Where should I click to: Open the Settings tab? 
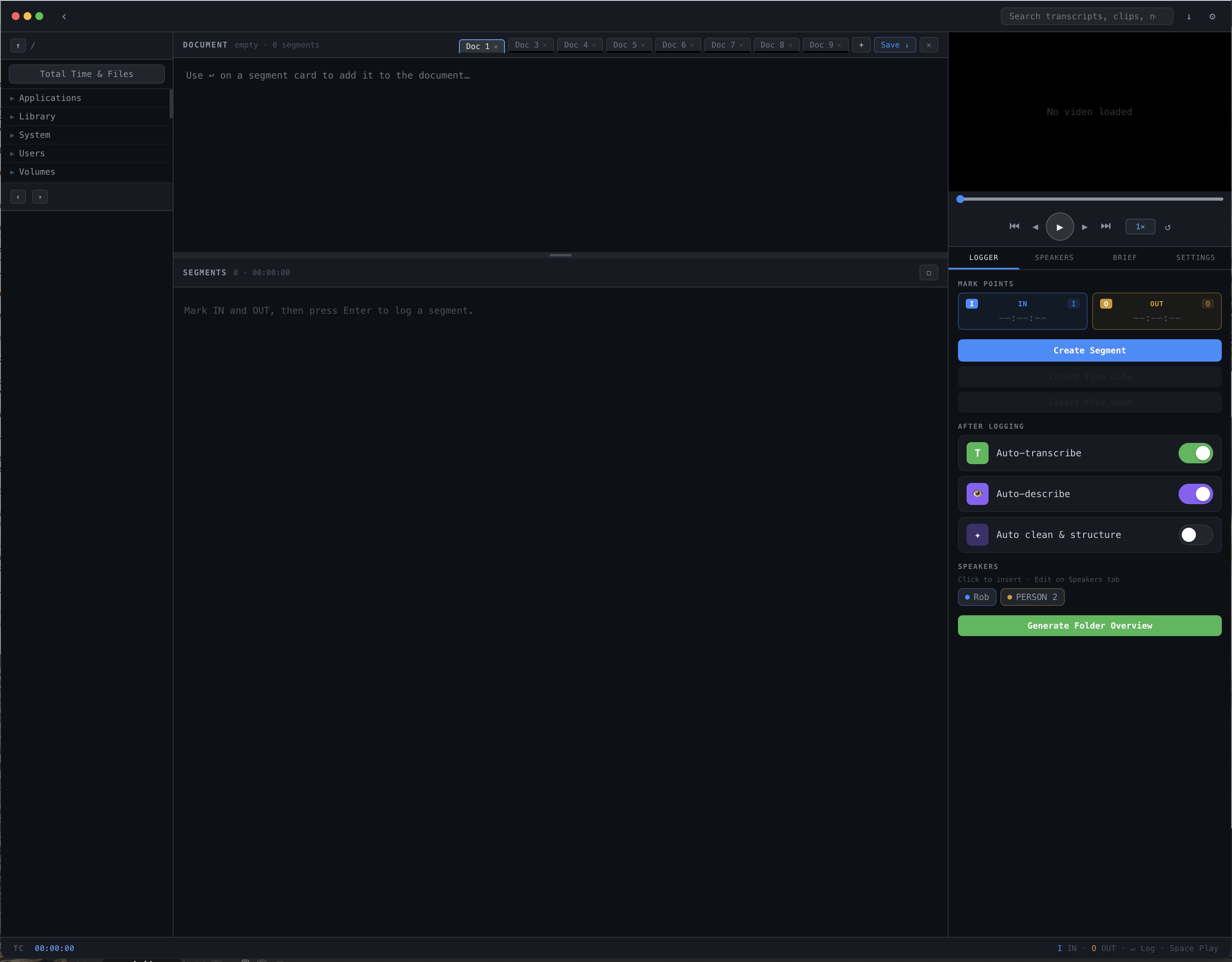[x=1195, y=258]
